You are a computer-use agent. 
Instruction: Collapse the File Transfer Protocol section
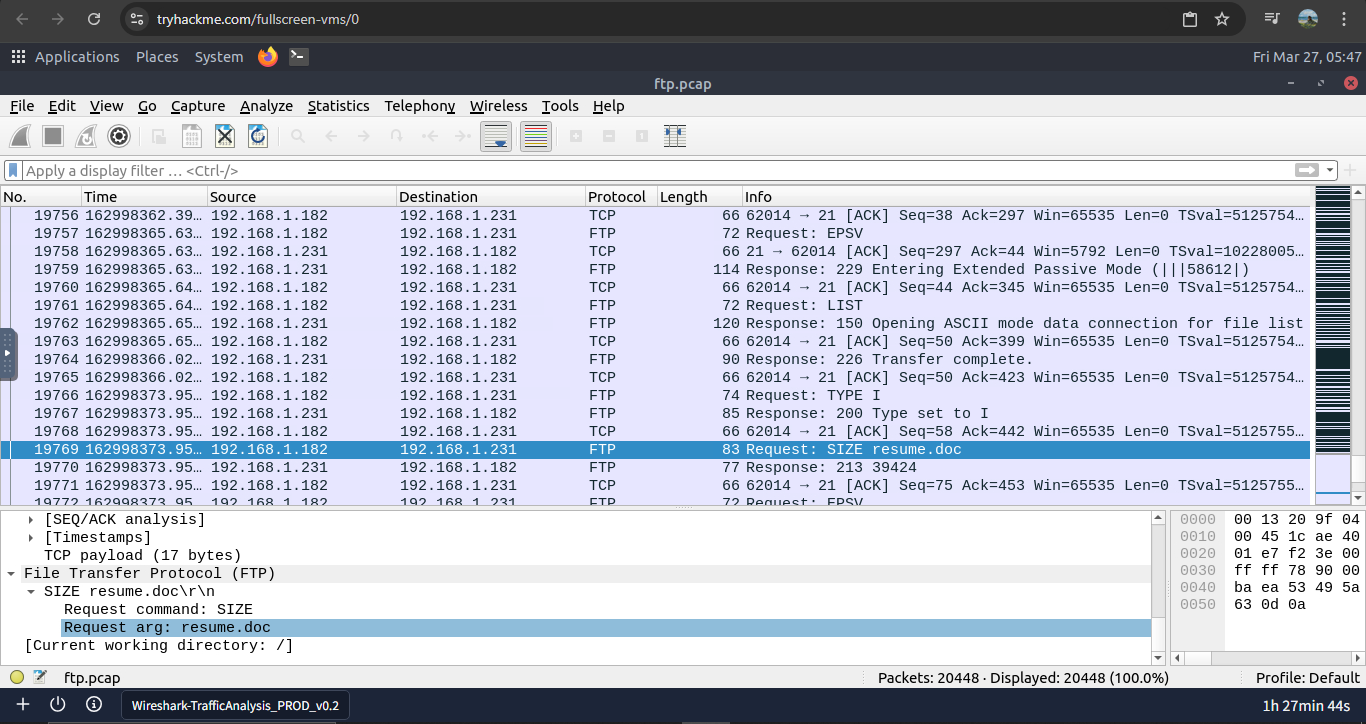[x=11, y=574]
